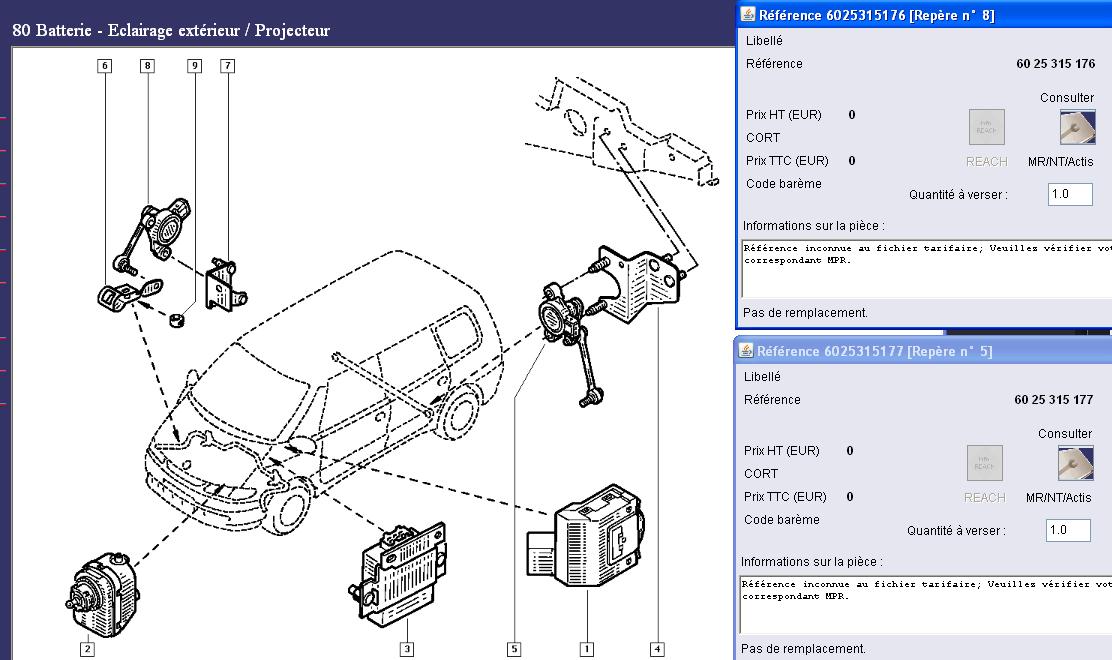Click the REACH icon in the Repère 8 window
This screenshot has height=660, width=1112.
(986, 127)
